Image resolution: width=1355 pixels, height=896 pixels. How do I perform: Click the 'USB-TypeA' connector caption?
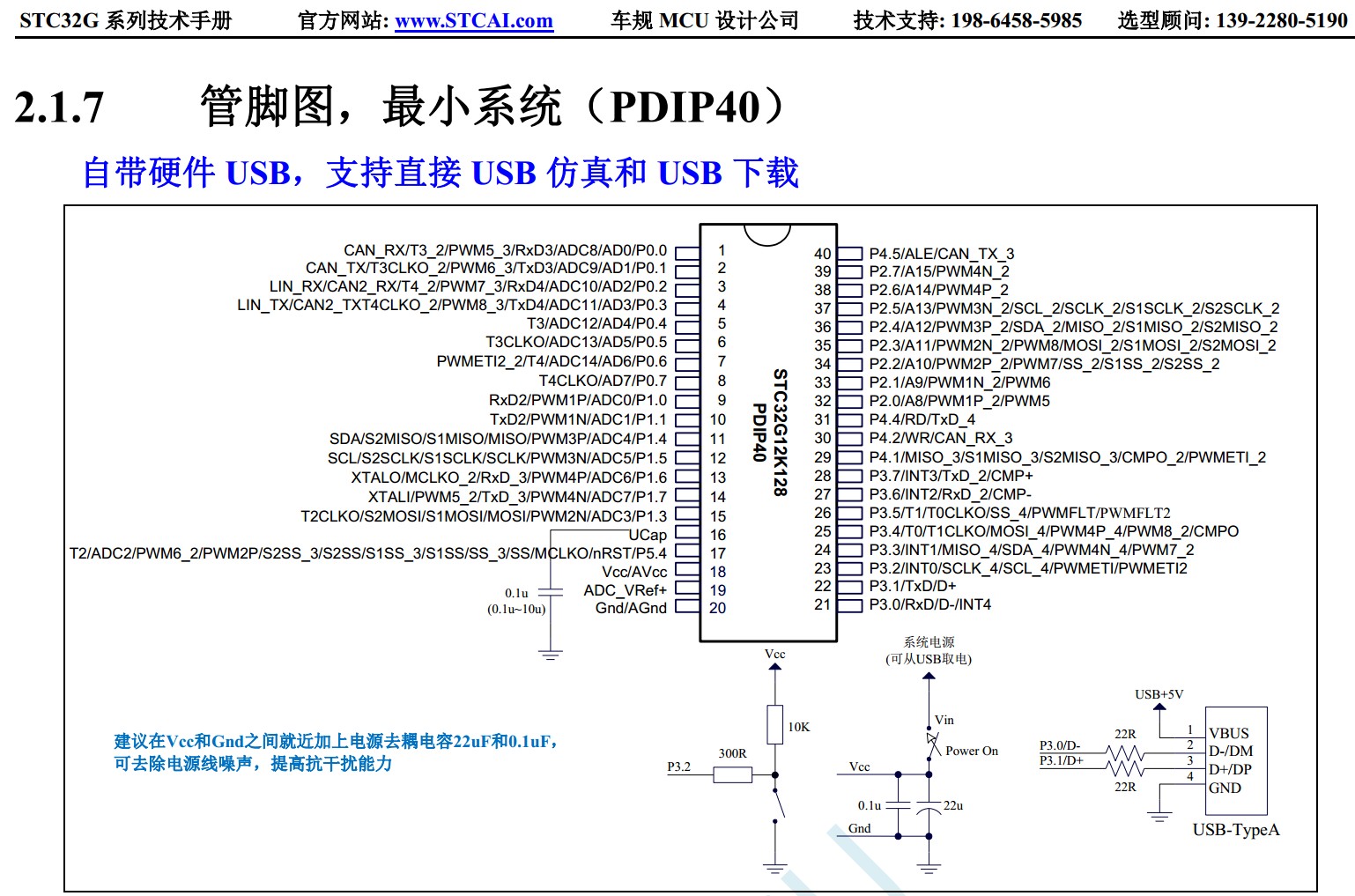click(x=1236, y=830)
